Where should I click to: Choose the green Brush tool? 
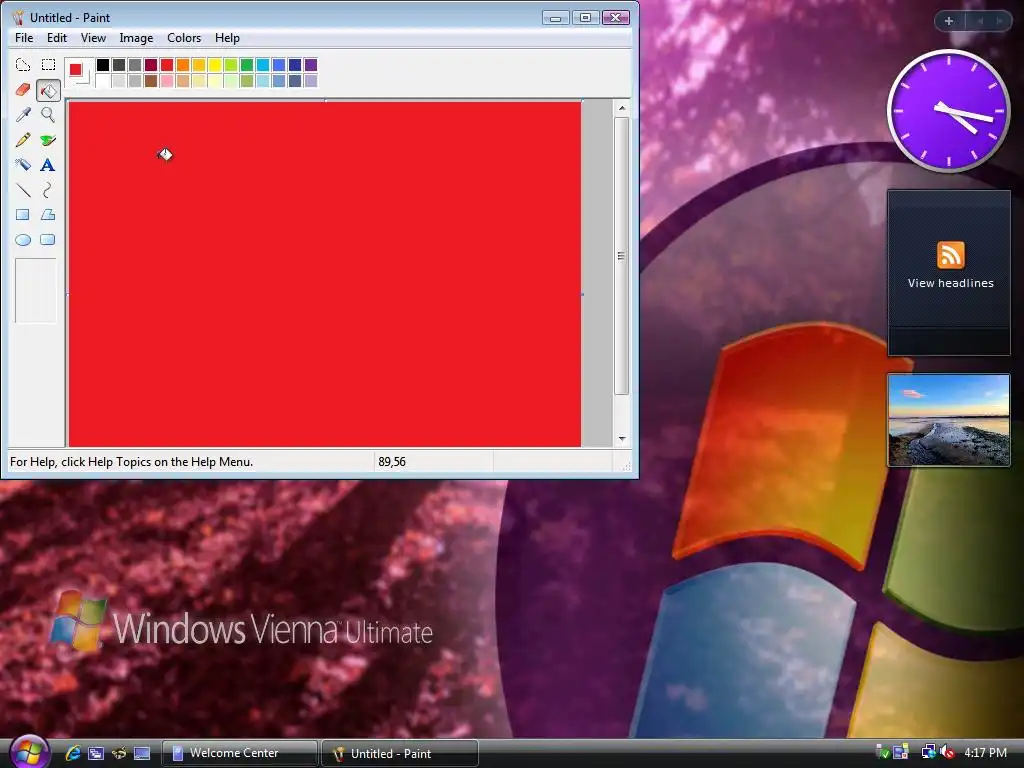(x=48, y=140)
